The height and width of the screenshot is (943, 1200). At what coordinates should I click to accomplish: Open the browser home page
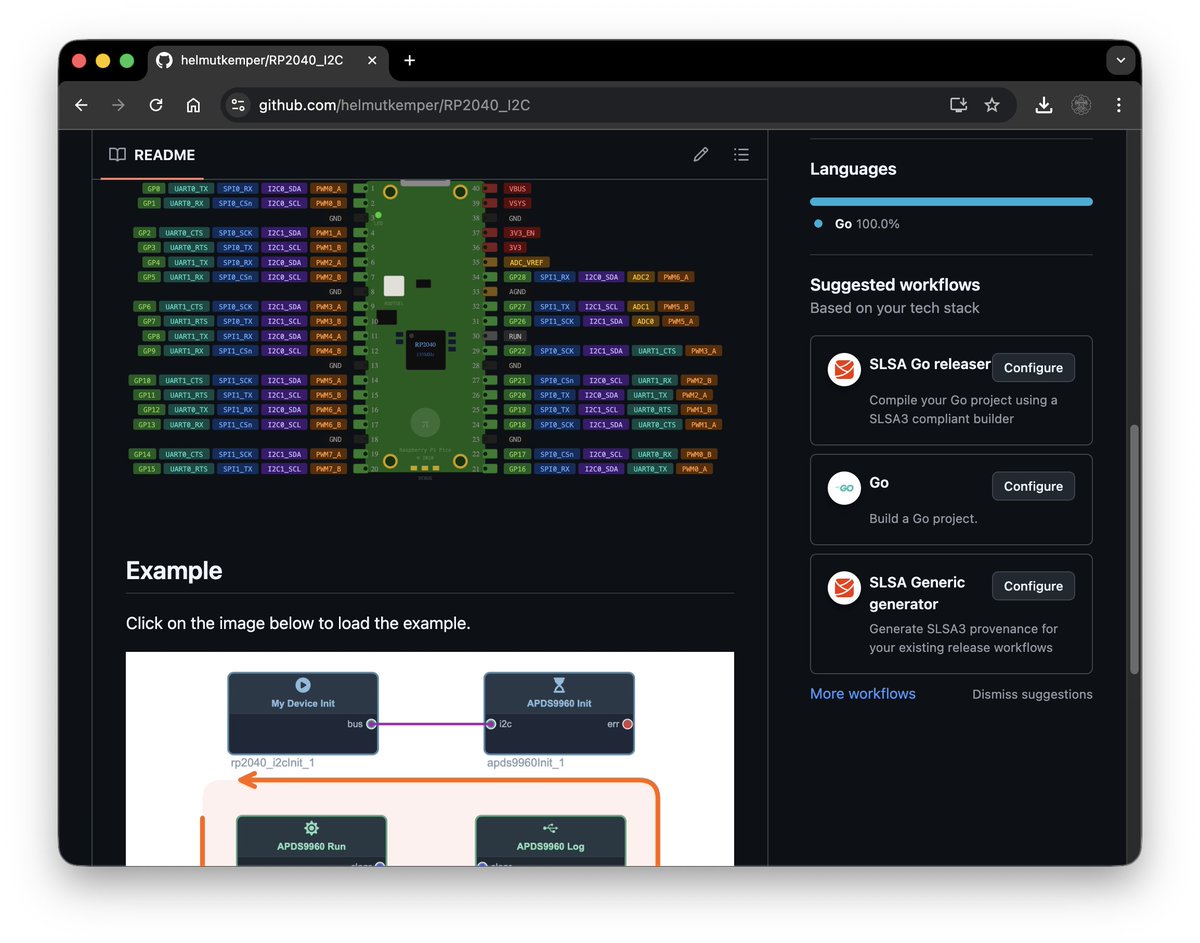click(x=194, y=105)
